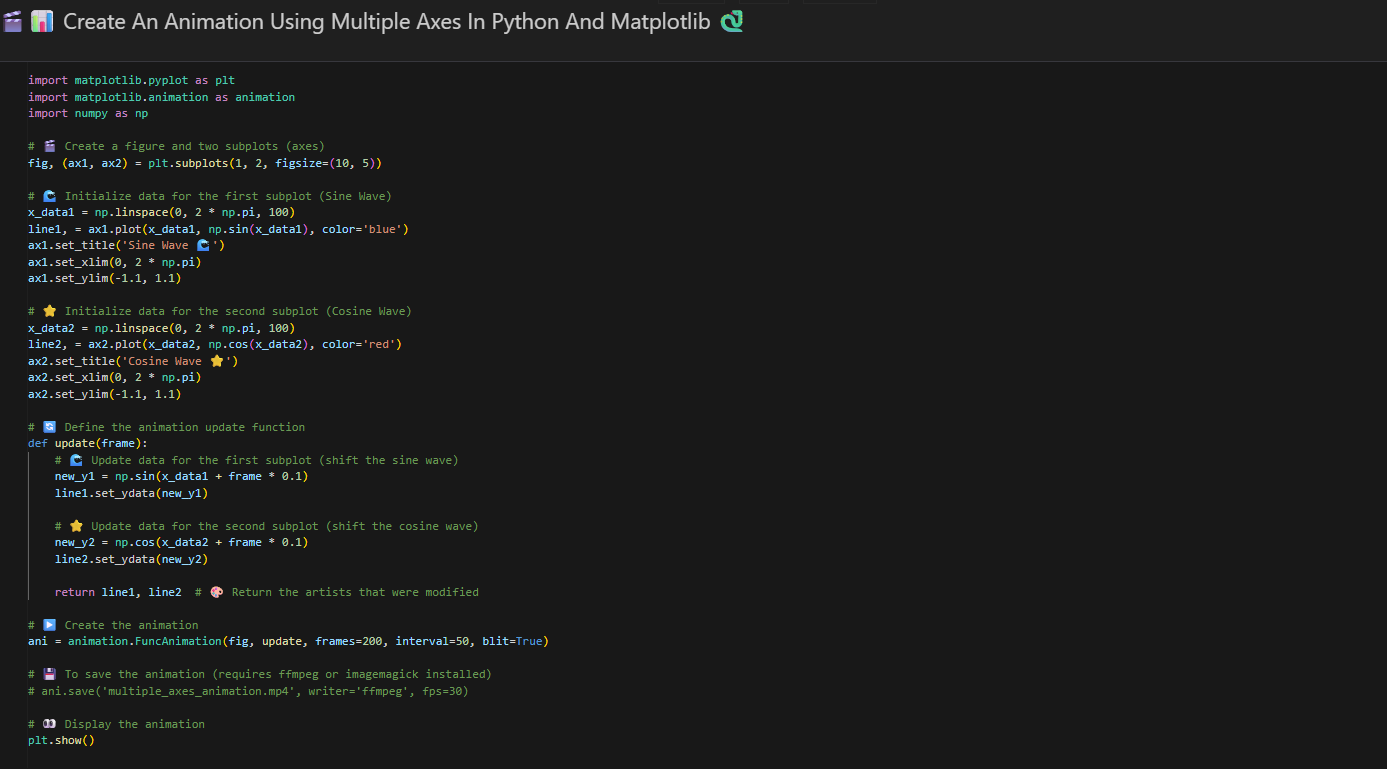This screenshot has height=769, width=1387.
Task: Click the 'line1.set_ydata(new_y1)' line
Action: 131,493
